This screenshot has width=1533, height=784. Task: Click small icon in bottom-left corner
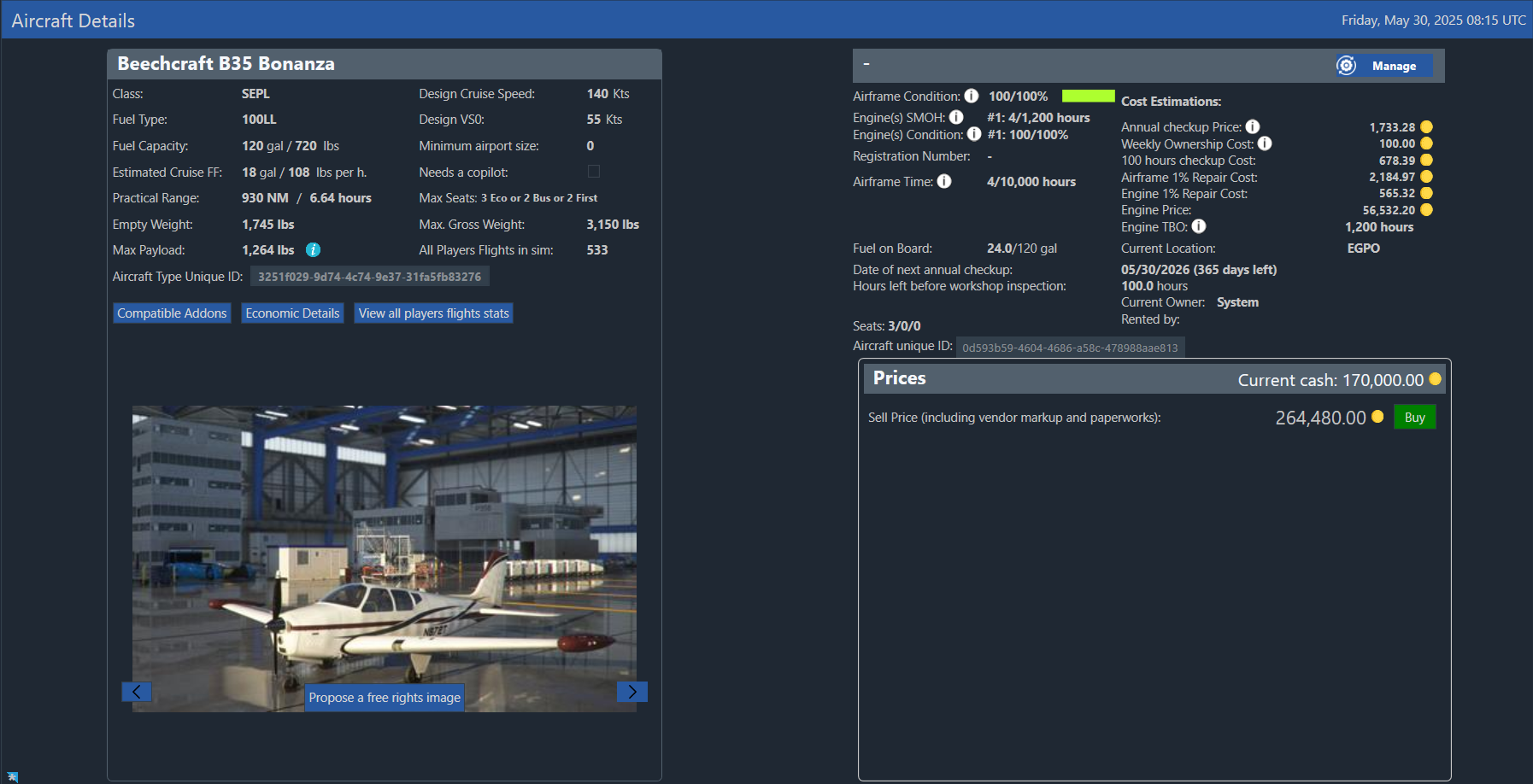[12, 777]
